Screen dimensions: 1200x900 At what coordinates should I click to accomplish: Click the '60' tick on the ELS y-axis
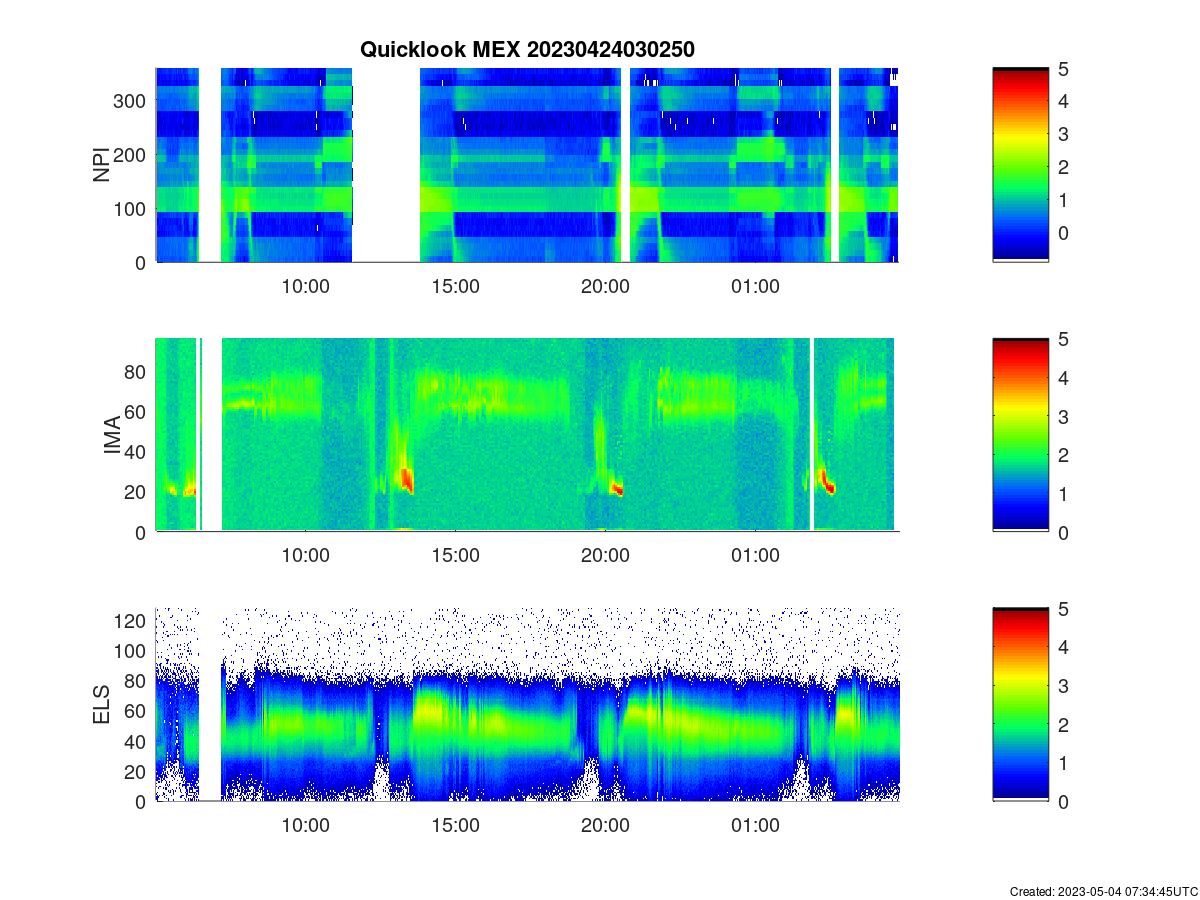click(x=137, y=711)
